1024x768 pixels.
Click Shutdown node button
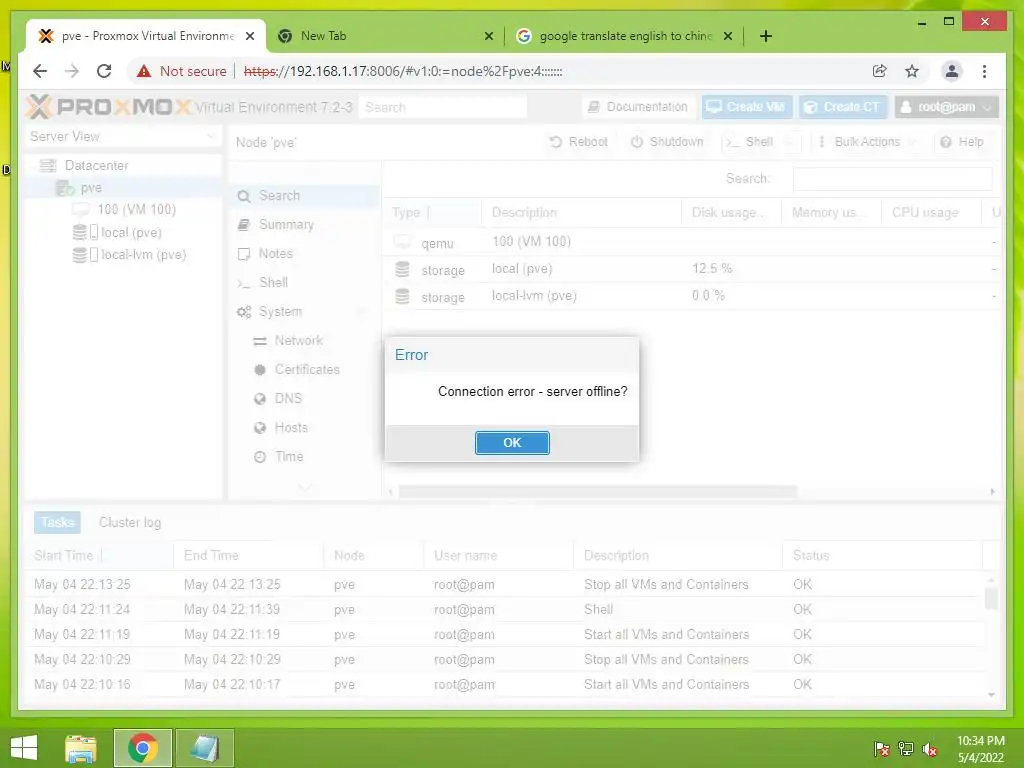pos(667,142)
